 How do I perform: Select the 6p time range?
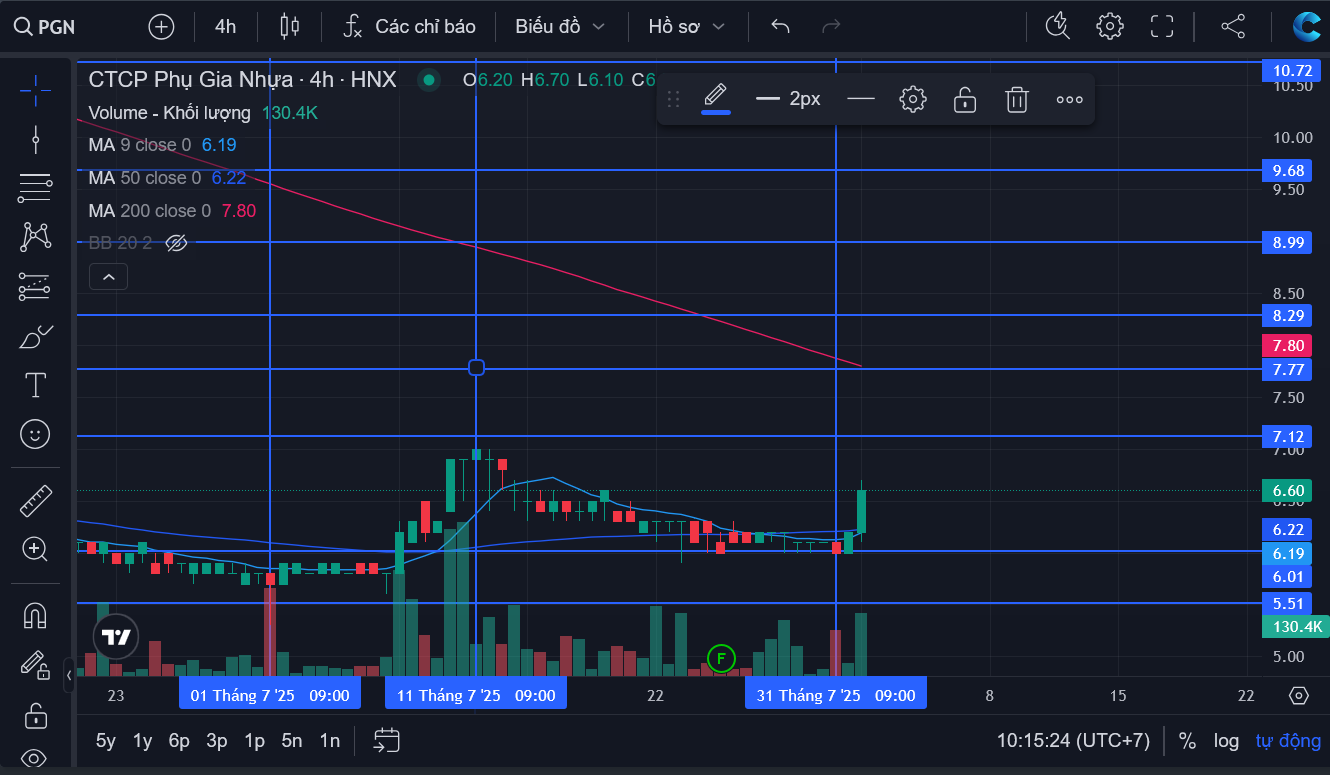point(180,741)
